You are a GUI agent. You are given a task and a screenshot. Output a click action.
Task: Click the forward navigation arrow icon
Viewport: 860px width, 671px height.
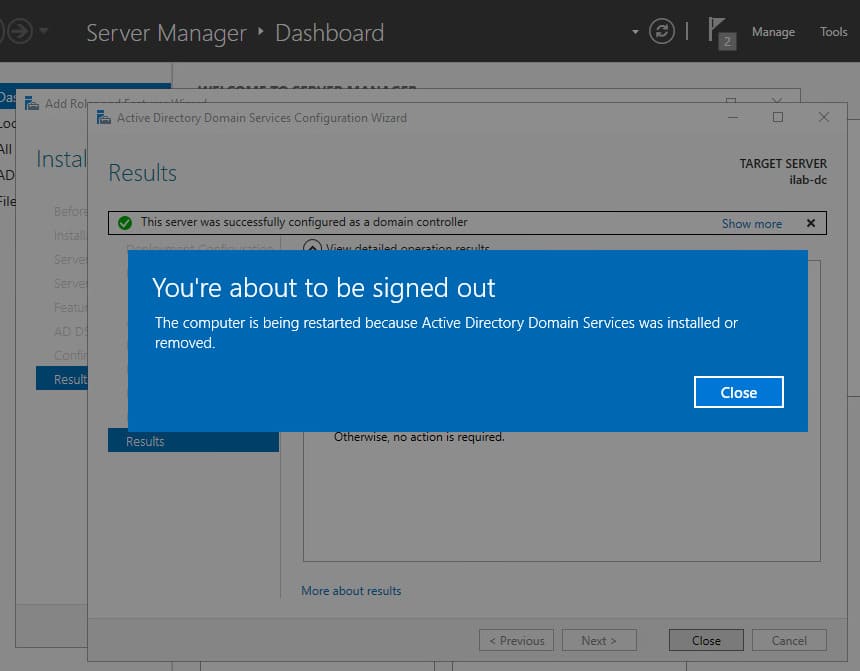point(20,32)
